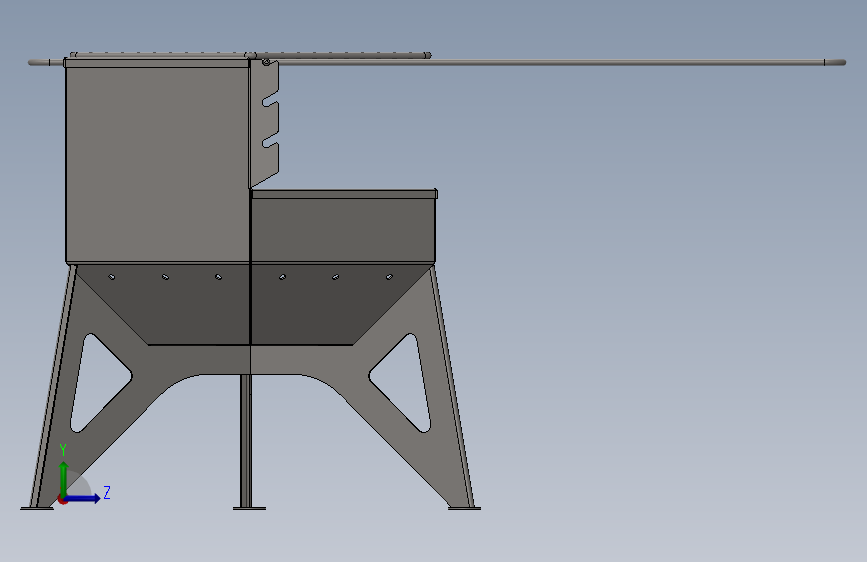Viewport: 867px width, 562px height.
Task: Select the top rim of the lower right box
Action: pos(344,194)
